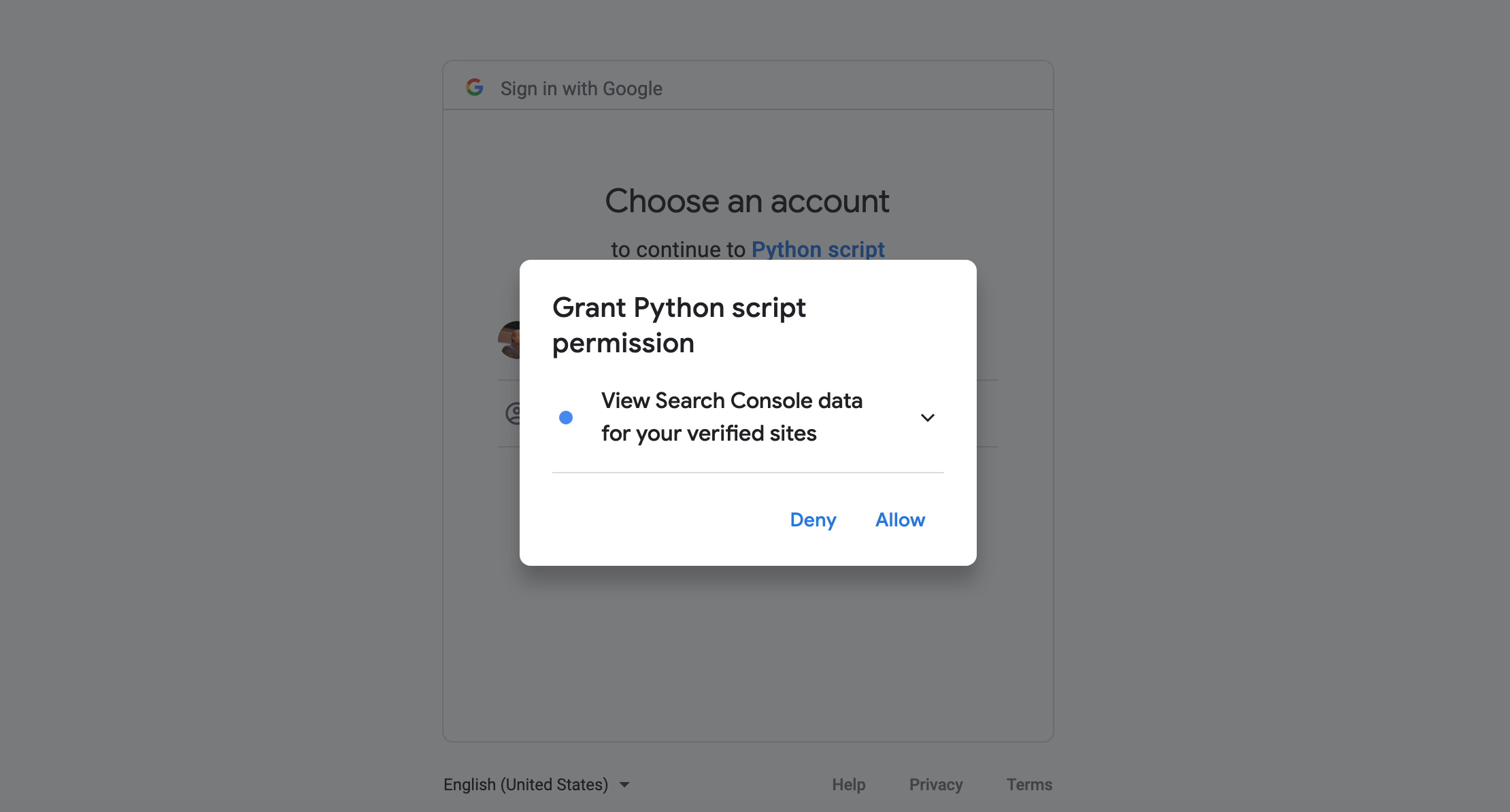
Task: Open the Terms link in the footer
Action: 1029,785
